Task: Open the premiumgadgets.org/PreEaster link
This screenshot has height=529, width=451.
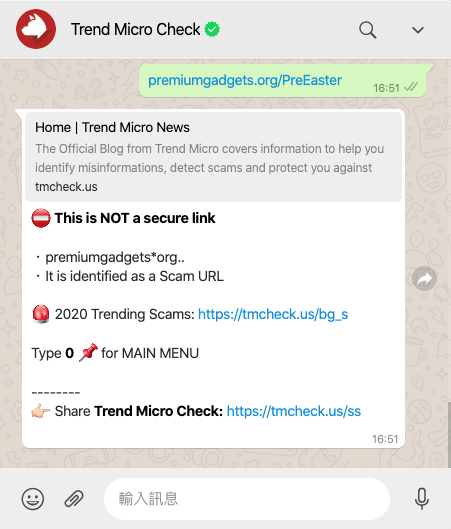Action: [245, 80]
